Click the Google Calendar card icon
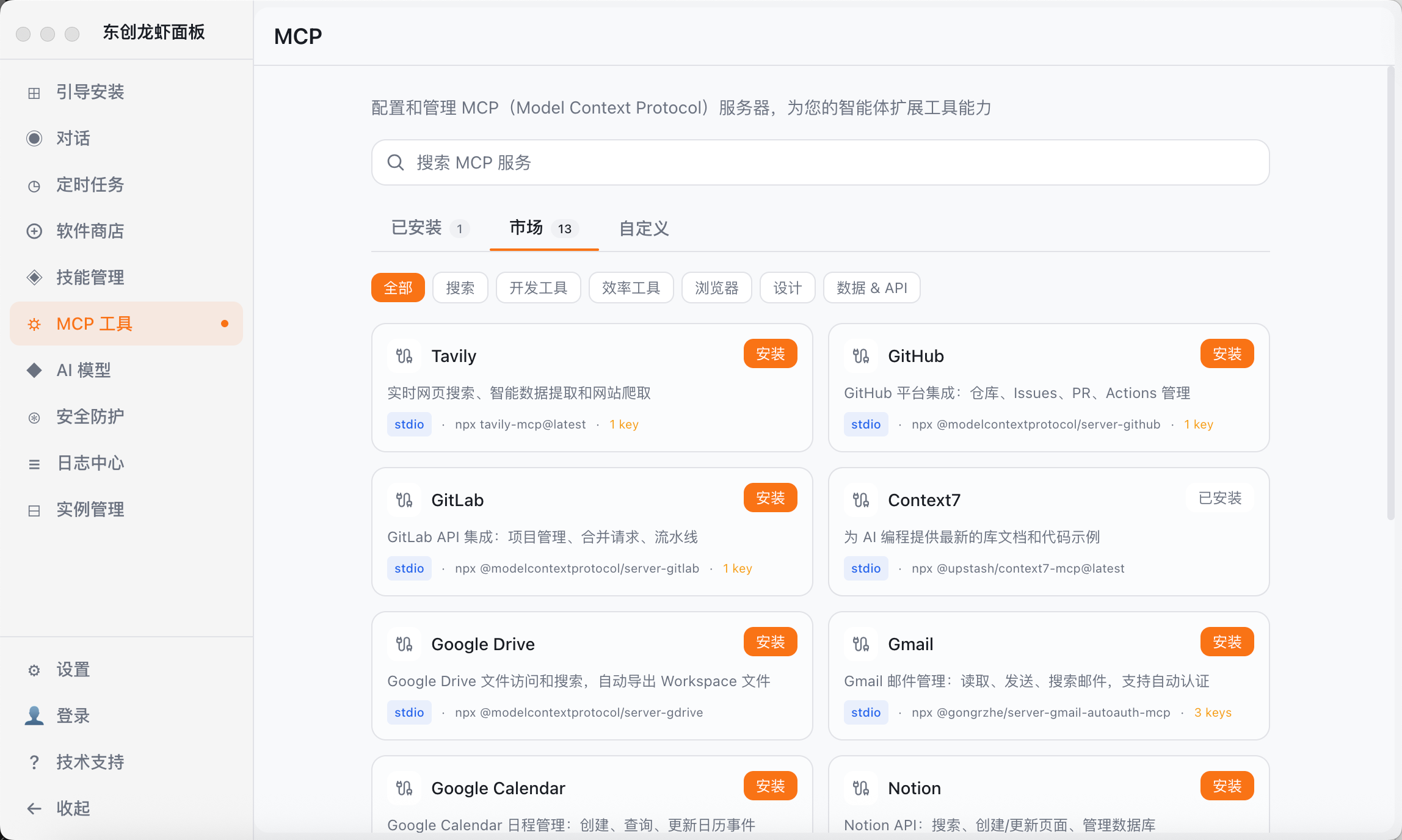The image size is (1402, 840). pos(404,788)
